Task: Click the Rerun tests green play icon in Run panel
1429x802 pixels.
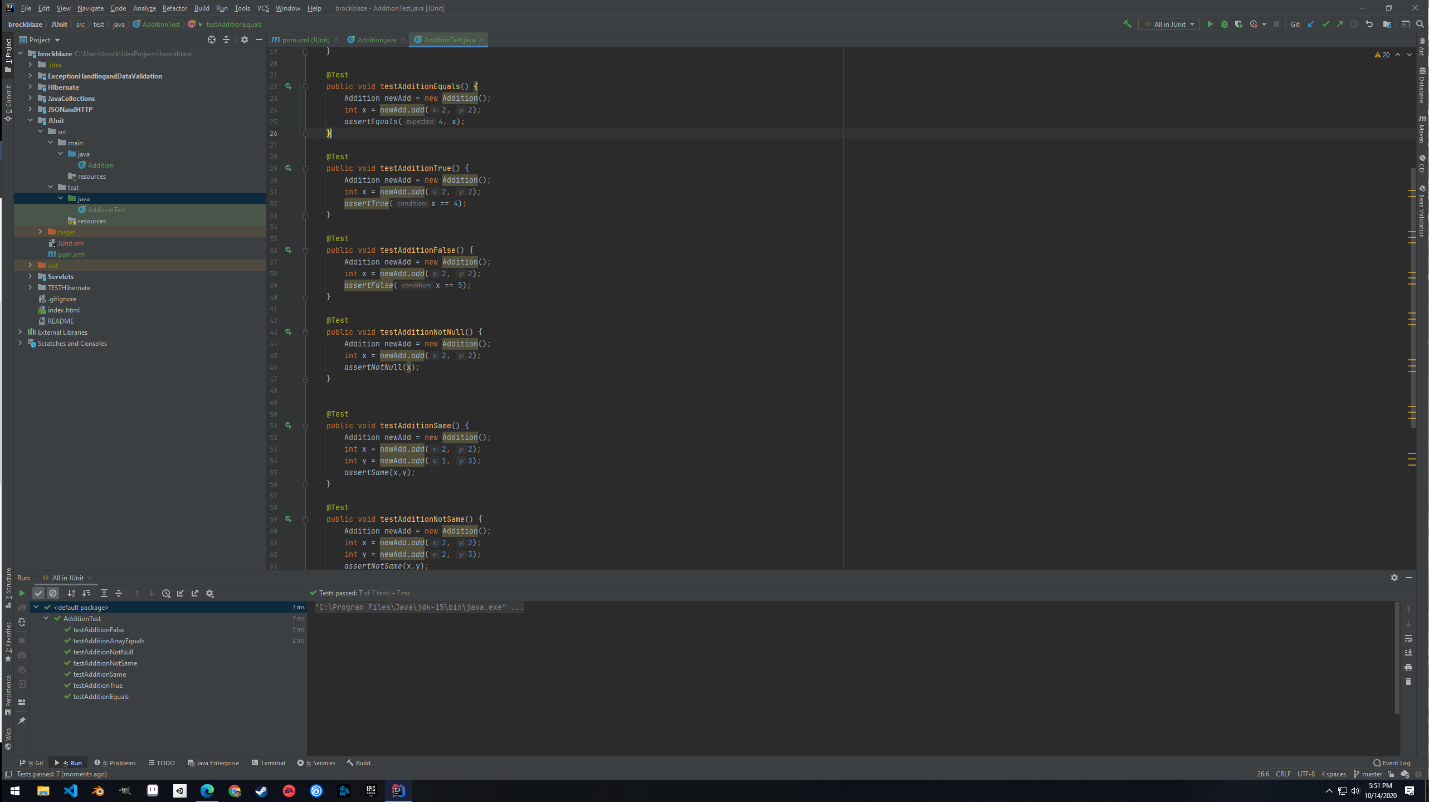Action: click(22, 593)
